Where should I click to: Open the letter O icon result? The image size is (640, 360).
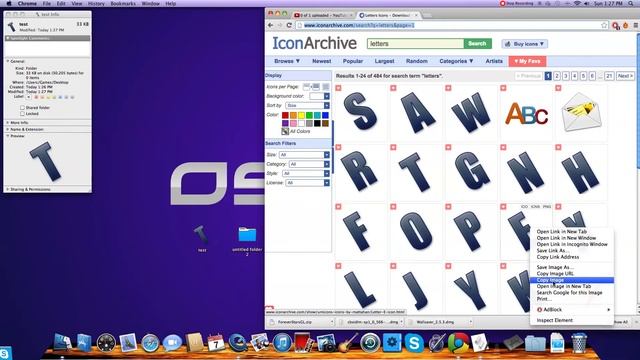point(416,231)
